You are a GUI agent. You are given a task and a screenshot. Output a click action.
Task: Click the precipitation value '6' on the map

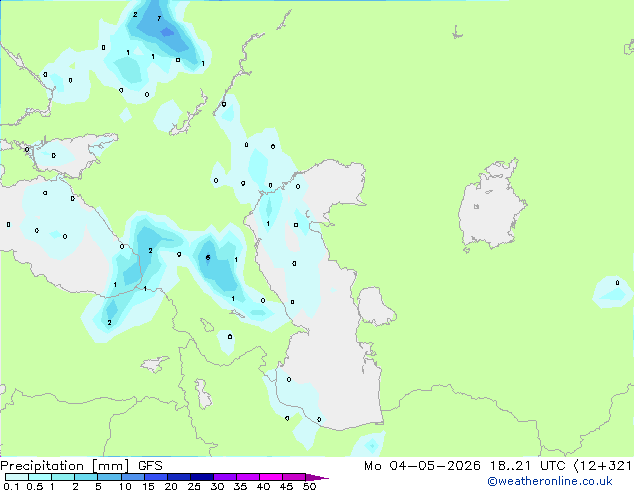click(208, 258)
